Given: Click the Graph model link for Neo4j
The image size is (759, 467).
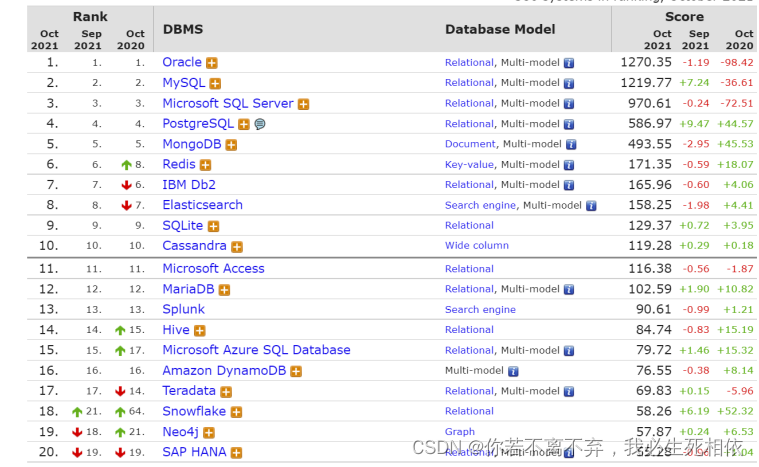Looking at the screenshot, I should [460, 431].
